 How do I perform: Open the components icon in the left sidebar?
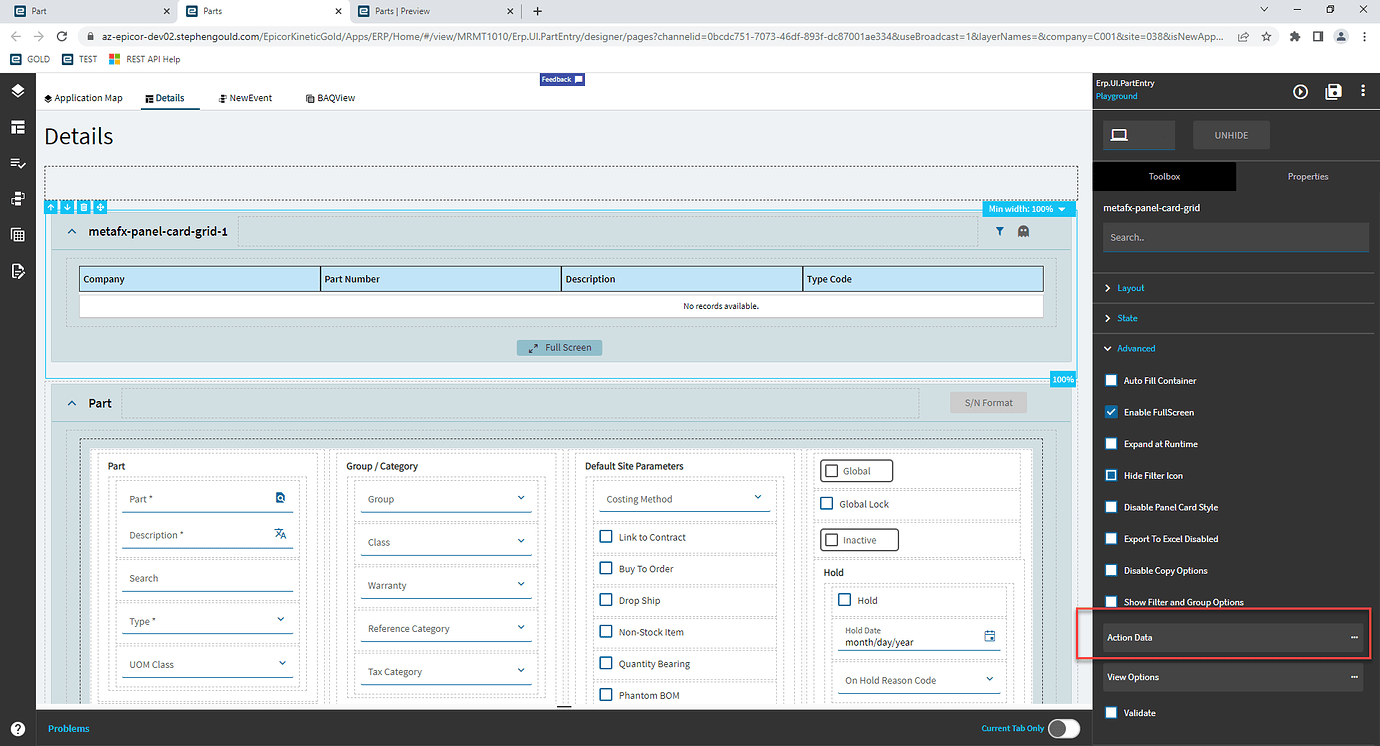point(17,198)
